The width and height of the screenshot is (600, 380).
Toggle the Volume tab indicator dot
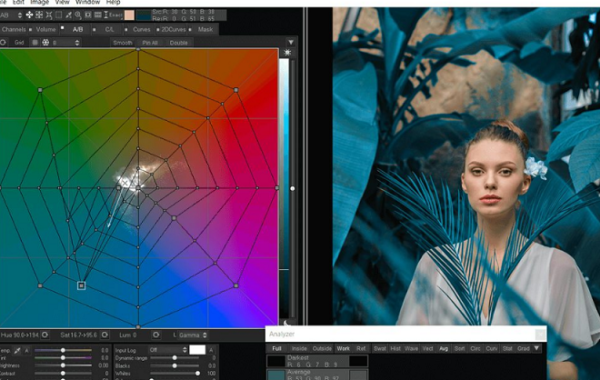coord(31,29)
